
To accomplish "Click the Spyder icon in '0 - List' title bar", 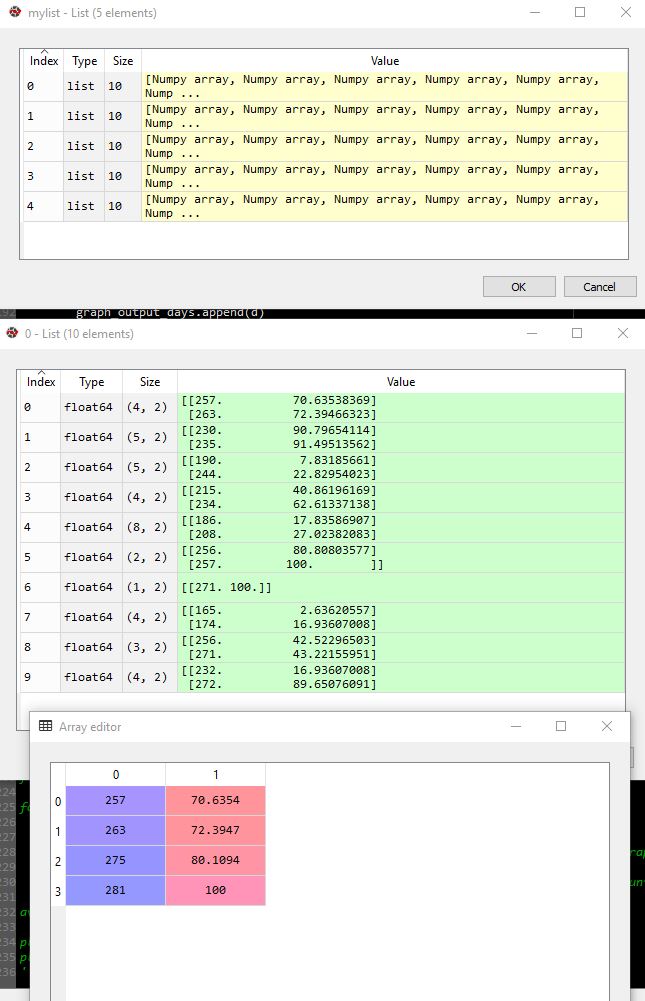I will tap(13, 334).
